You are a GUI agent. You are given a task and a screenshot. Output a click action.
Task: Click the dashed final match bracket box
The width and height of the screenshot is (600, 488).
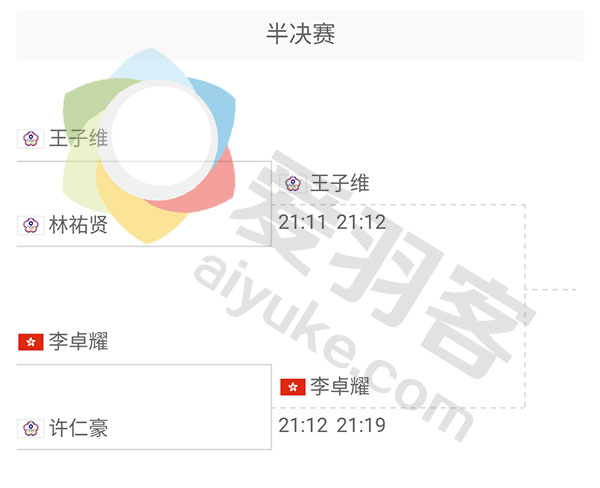398,306
